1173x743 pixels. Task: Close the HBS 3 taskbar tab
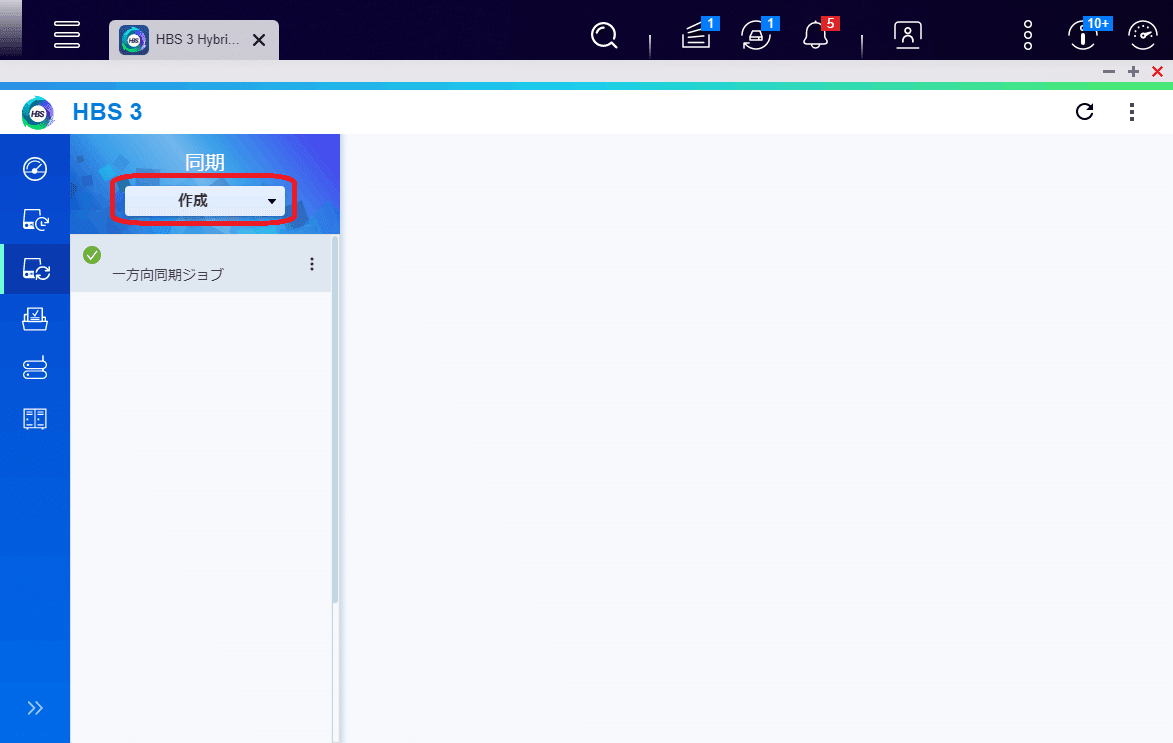click(x=259, y=40)
